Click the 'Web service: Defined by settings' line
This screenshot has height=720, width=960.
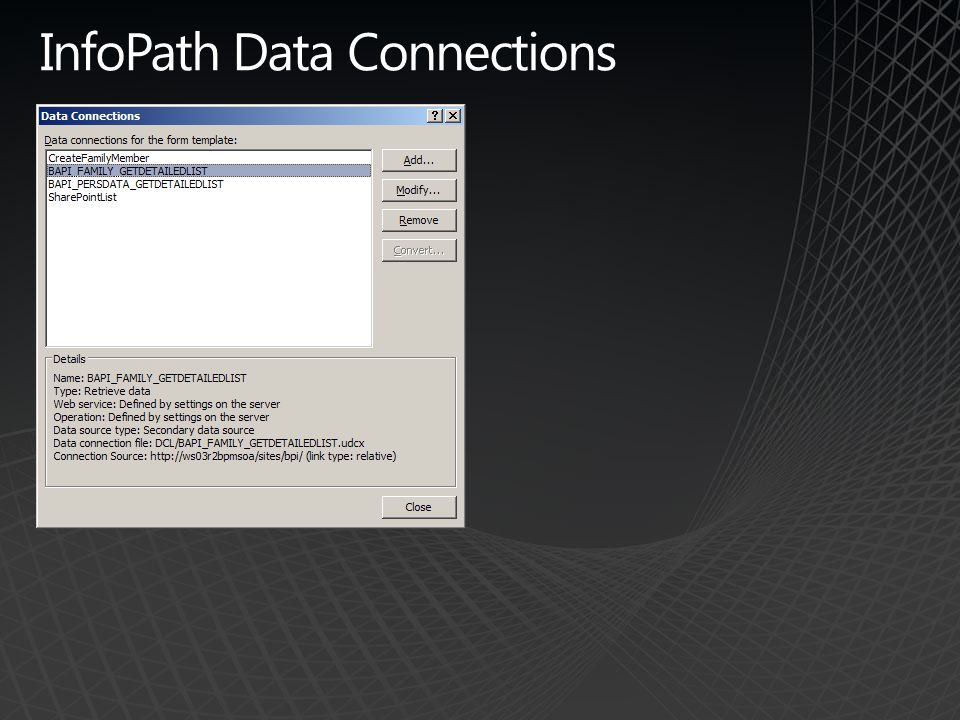[x=167, y=404]
